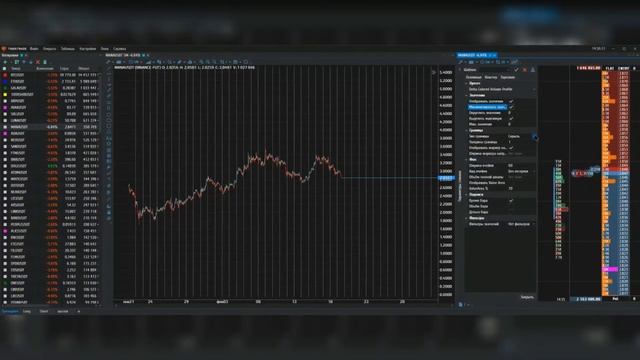Select the MANAUSDT row in watchlist
640x360 pixels.
(x=50, y=127)
